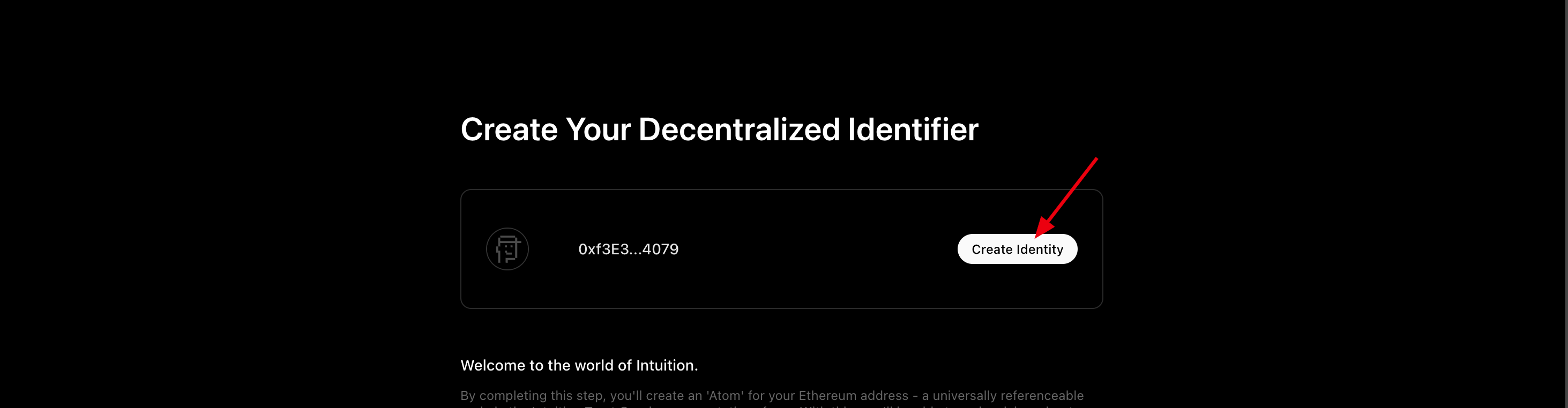Screen dimensions: 1568x408
Task: Click the vertical scrollbar at window edge
Action: click(x=1565, y=203)
